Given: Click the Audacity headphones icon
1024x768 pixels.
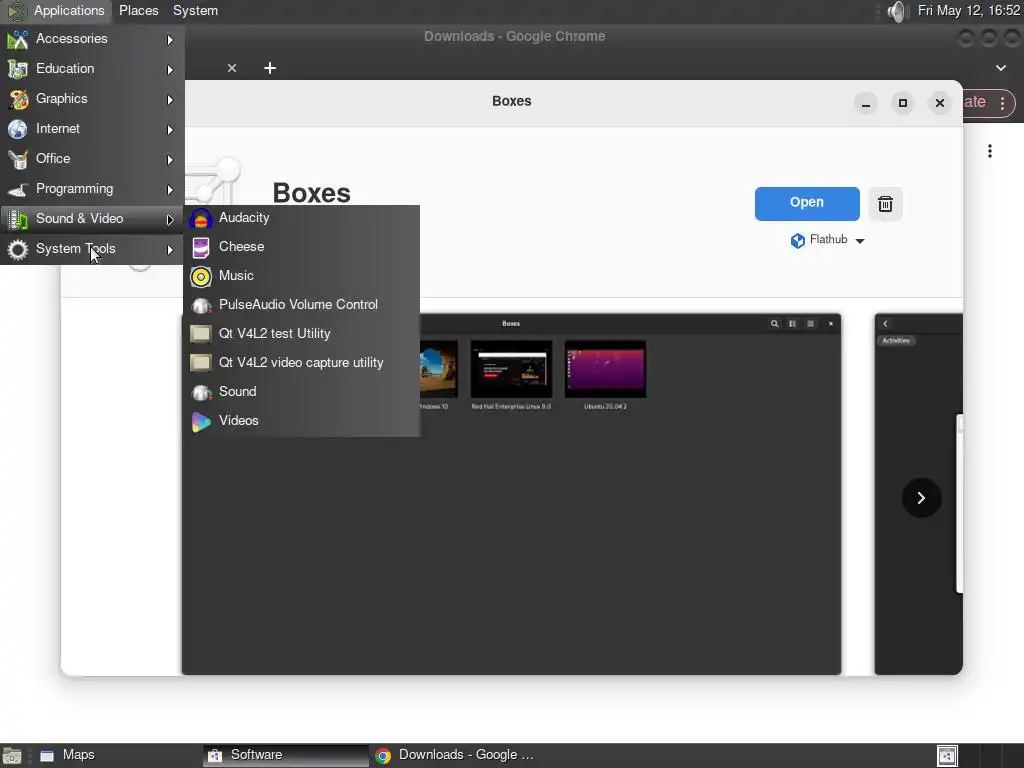Looking at the screenshot, I should tap(200, 219).
